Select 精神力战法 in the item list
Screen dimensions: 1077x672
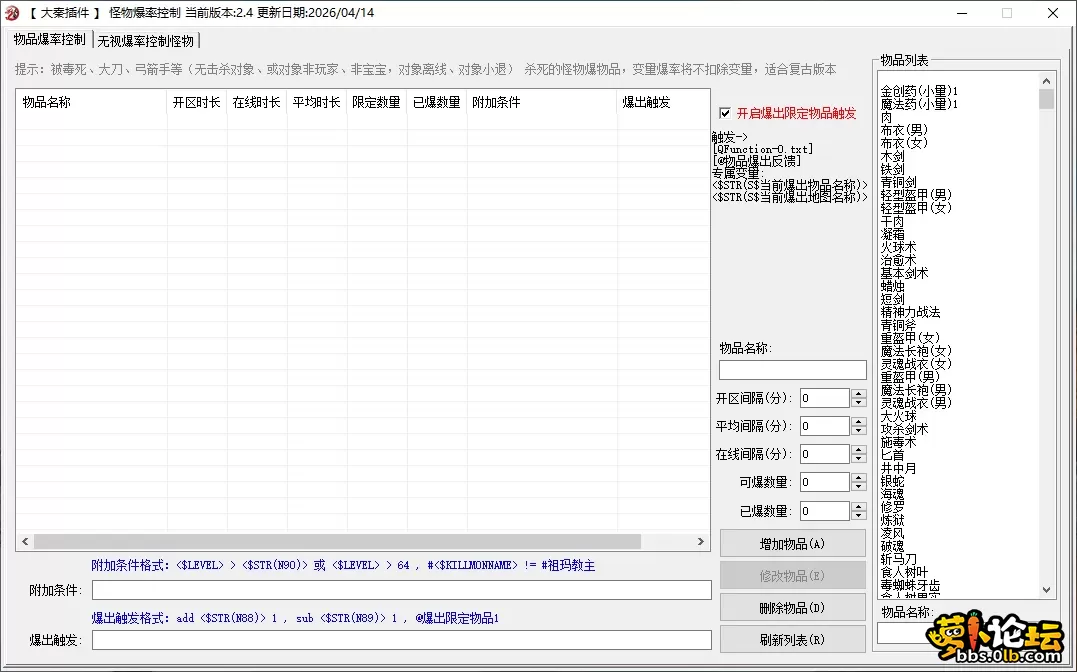pyautogui.click(x=910, y=312)
